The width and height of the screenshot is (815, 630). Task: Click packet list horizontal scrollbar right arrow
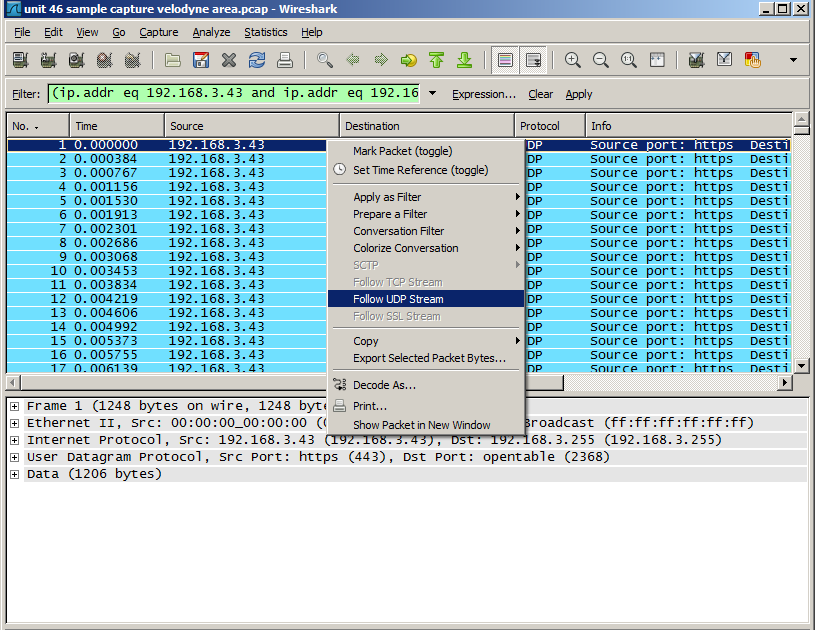[x=785, y=383]
